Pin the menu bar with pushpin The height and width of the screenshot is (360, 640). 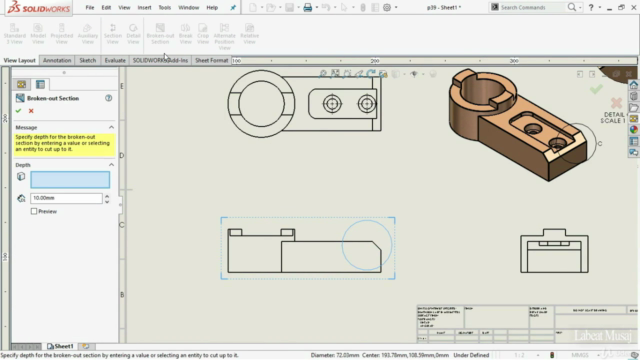(233, 7)
